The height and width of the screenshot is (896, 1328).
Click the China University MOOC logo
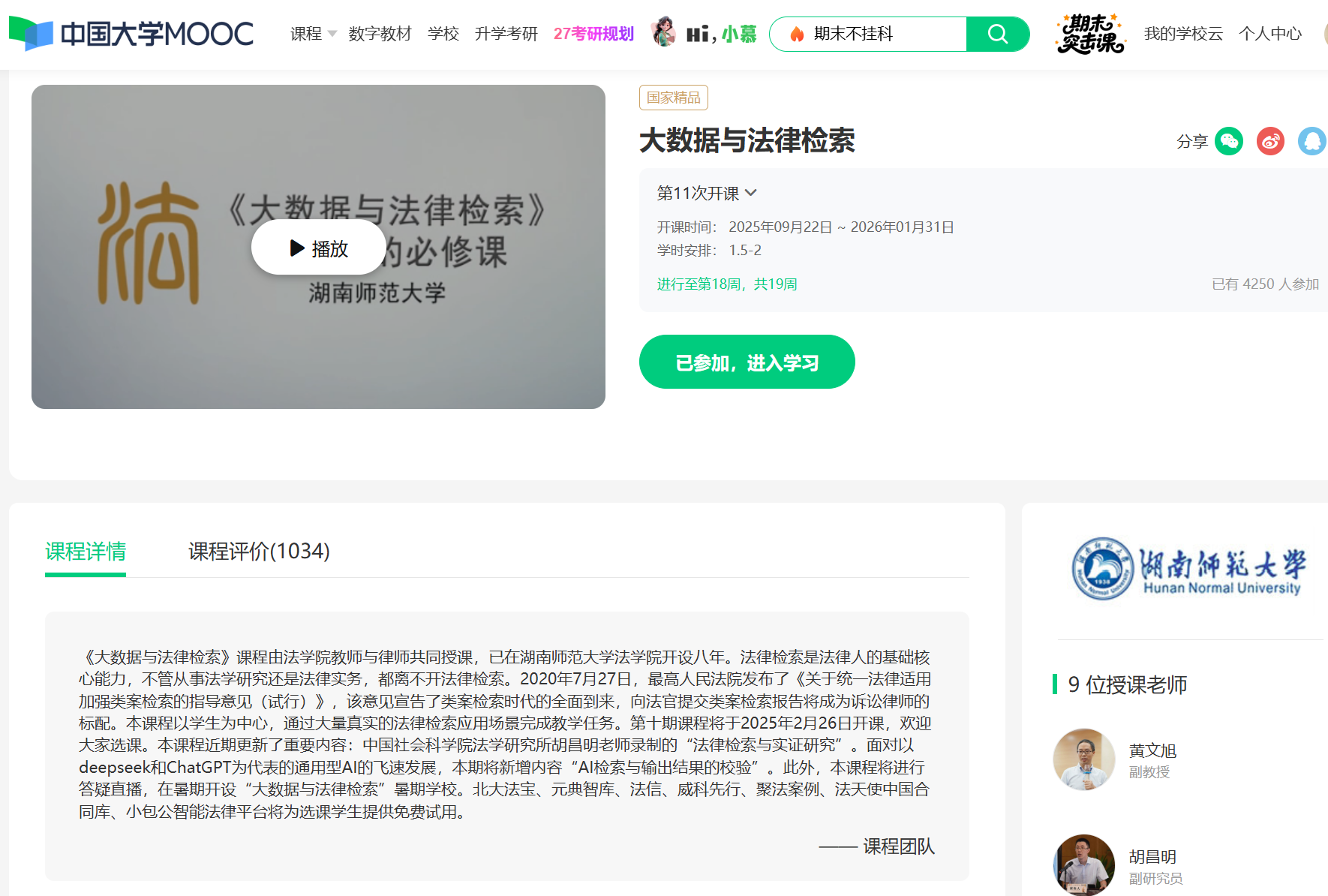tap(131, 34)
